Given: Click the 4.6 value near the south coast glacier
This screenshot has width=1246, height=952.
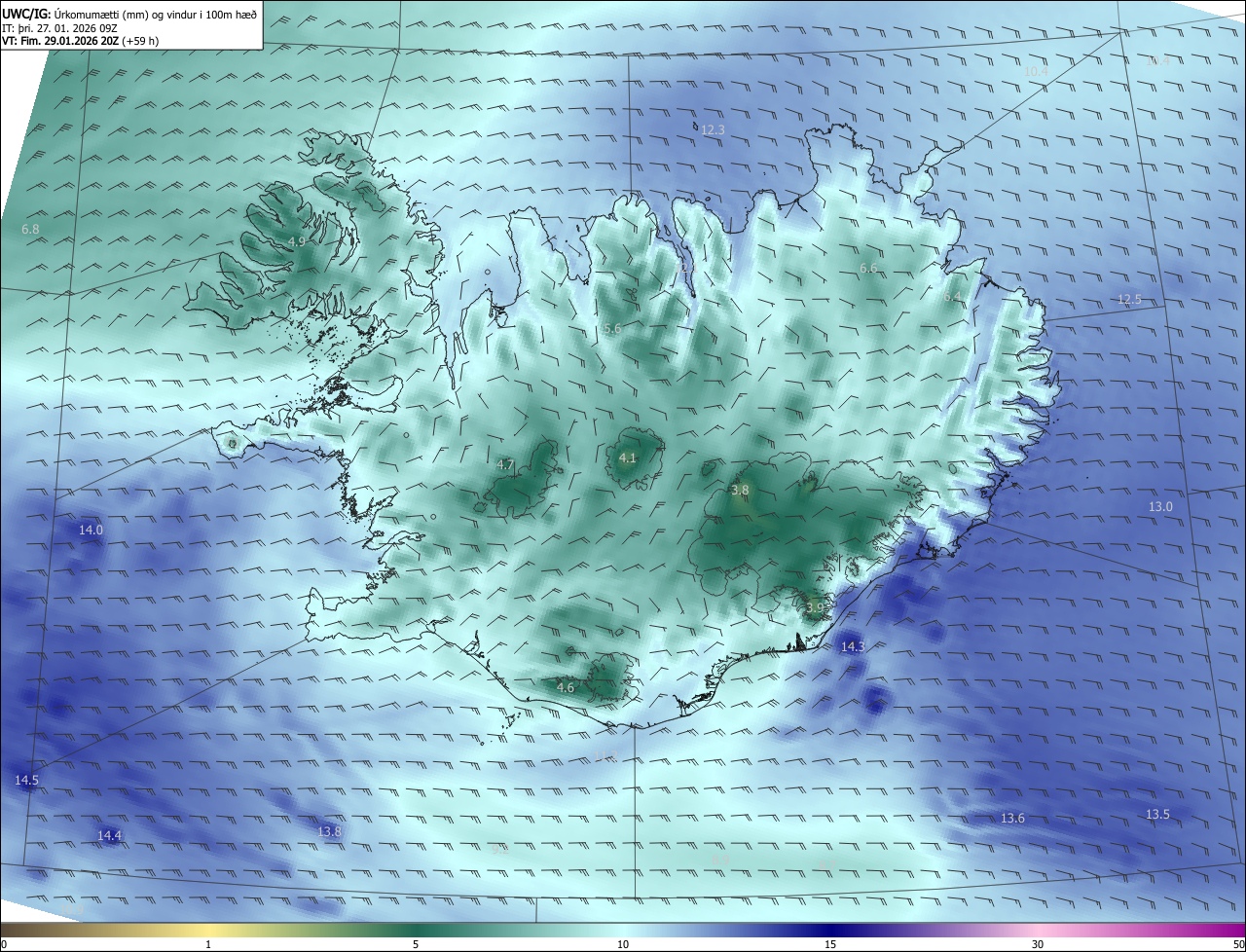Looking at the screenshot, I should [566, 687].
